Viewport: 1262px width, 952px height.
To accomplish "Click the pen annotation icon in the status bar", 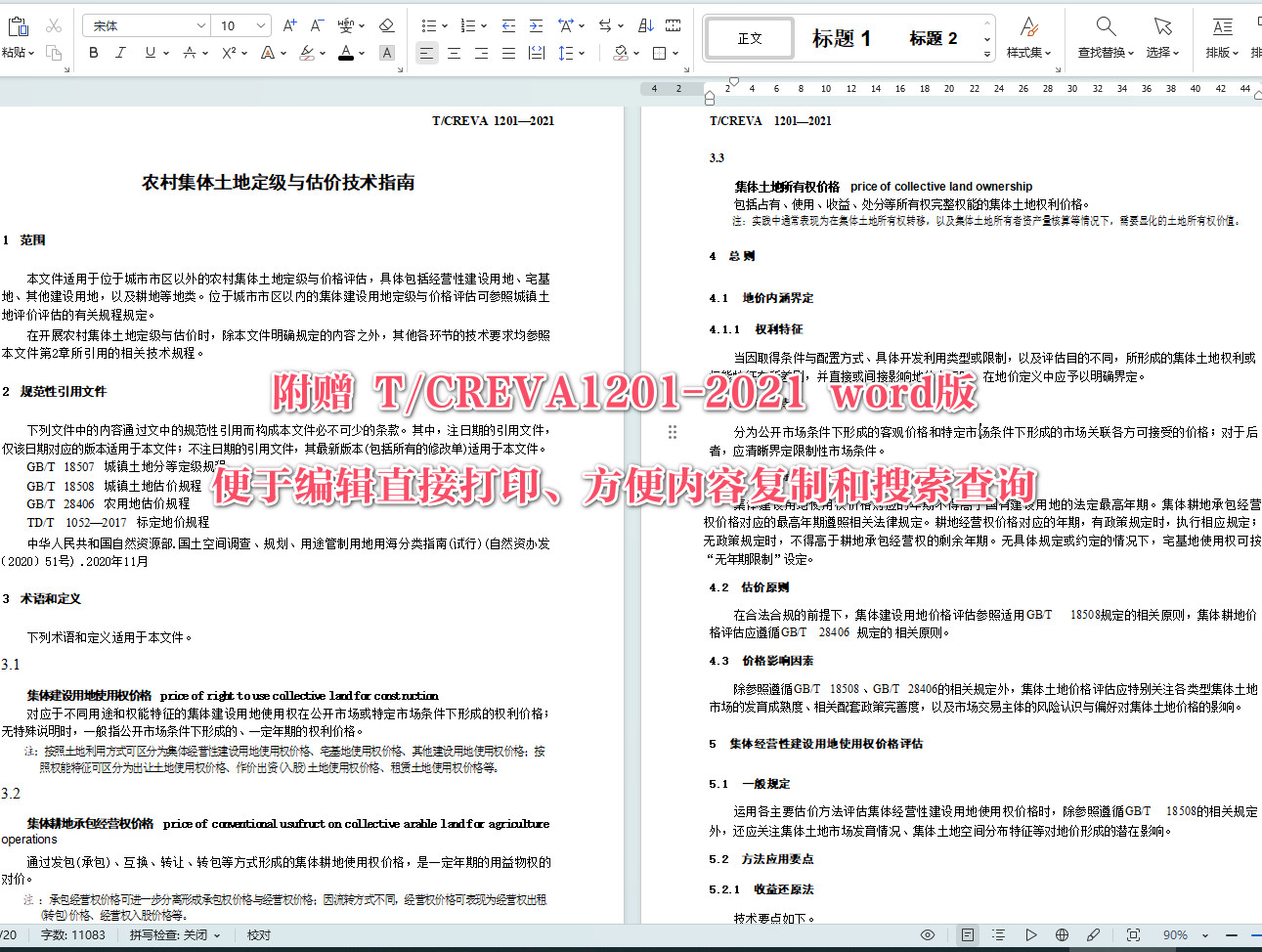I will coord(1093,934).
